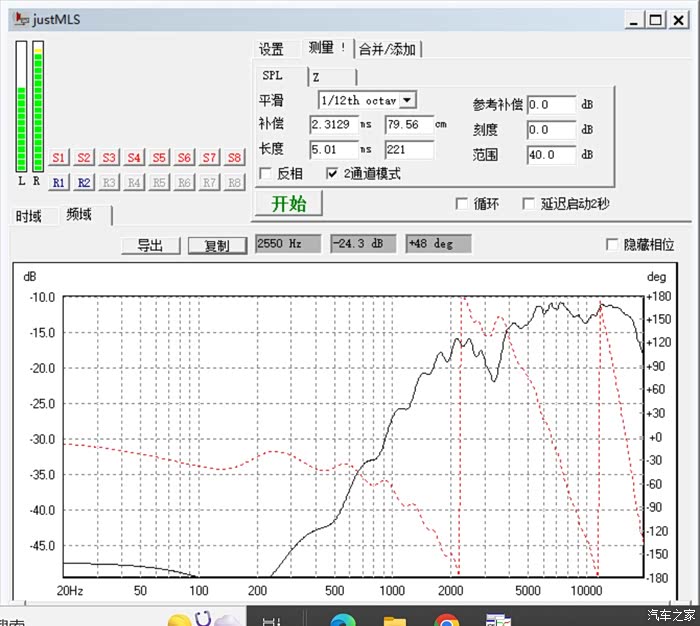Click the 范围 range field showing 40.0
This screenshot has height=626, width=700.
551,155
